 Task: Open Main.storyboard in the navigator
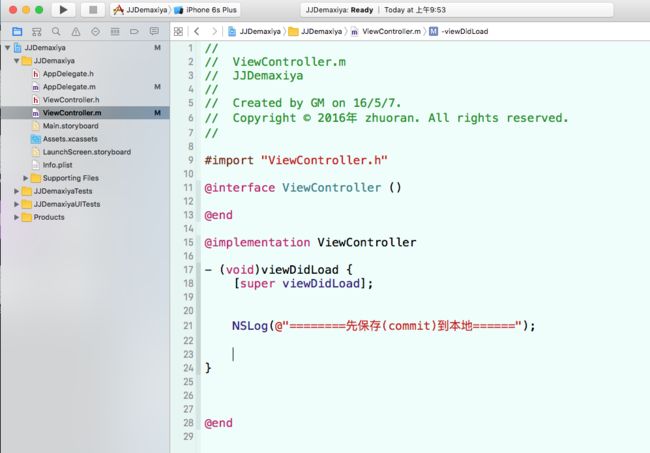coord(85,126)
